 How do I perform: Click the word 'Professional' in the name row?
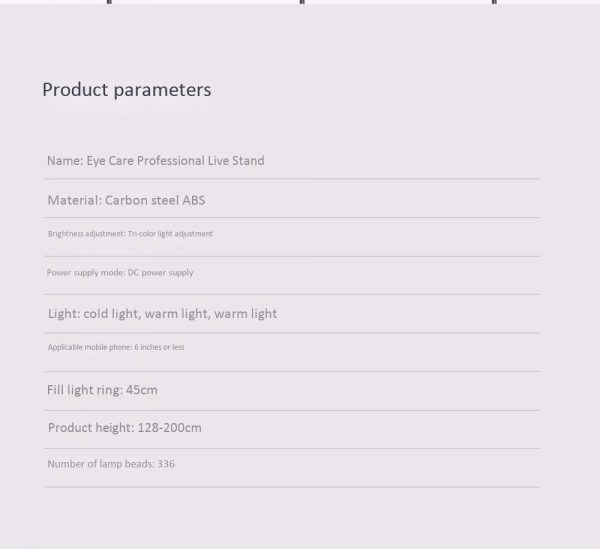[x=171, y=161]
